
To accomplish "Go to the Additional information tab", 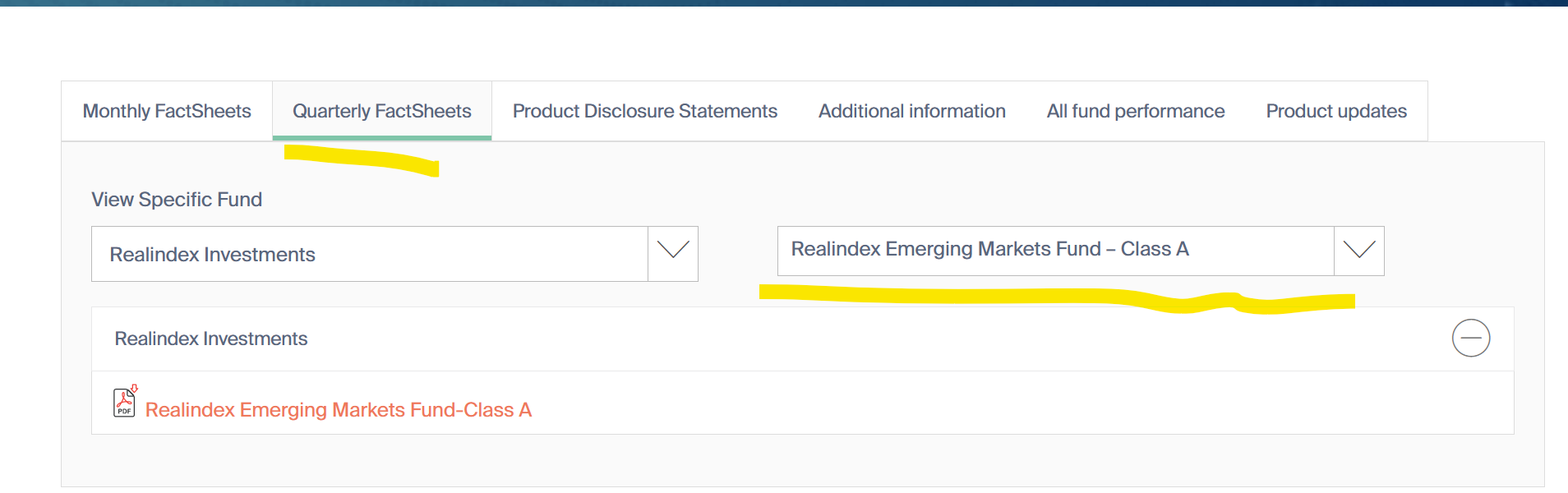I will pyautogui.click(x=911, y=111).
